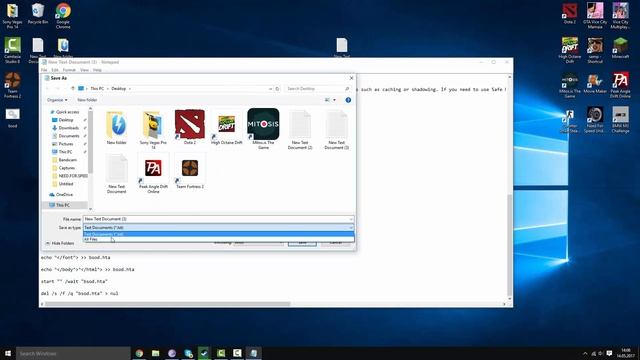The image size is (640, 360).
Task: Select Sony Vegas Pro 14 folder in dialog
Action: (x=153, y=129)
